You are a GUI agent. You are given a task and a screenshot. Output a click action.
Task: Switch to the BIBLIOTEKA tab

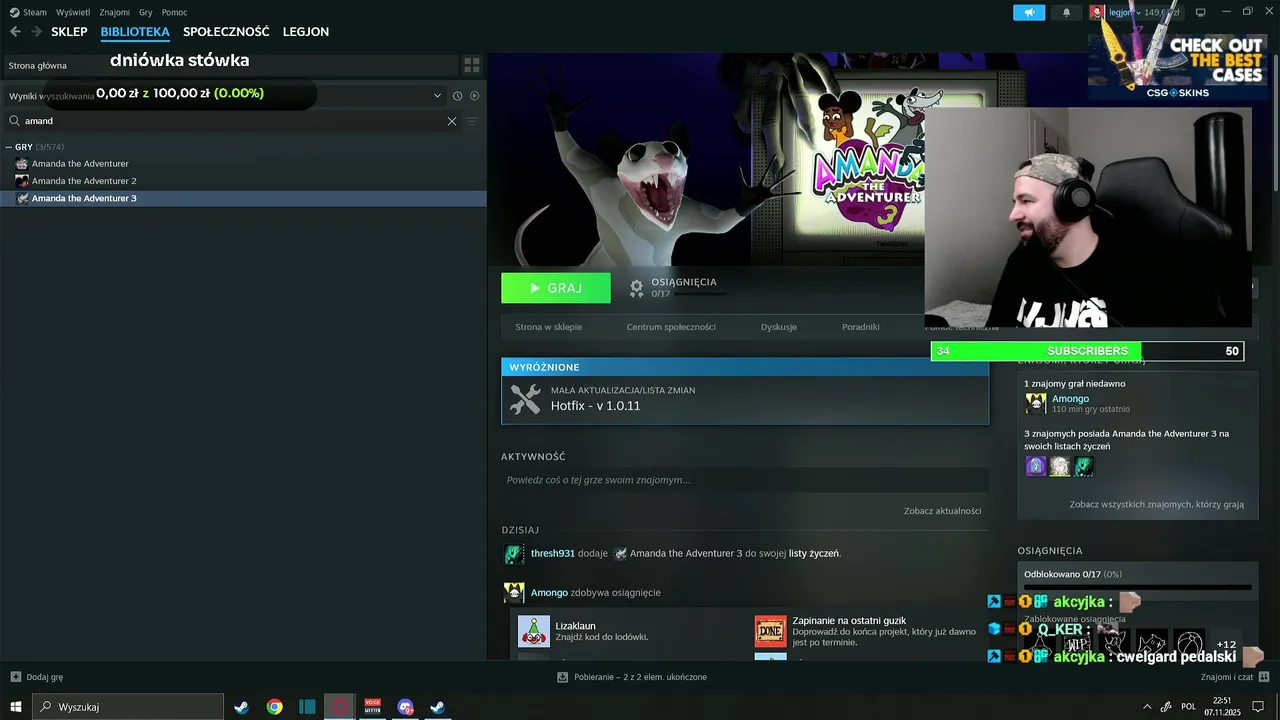[135, 32]
